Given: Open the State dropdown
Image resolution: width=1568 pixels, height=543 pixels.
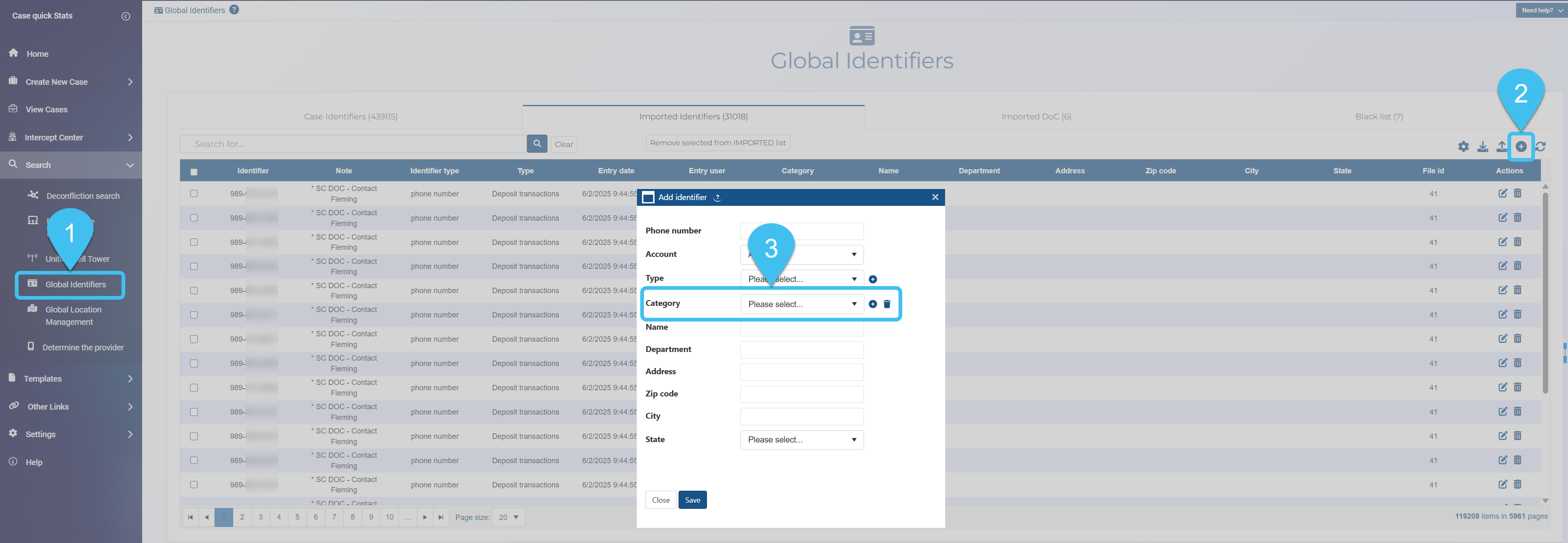Looking at the screenshot, I should click(x=802, y=440).
